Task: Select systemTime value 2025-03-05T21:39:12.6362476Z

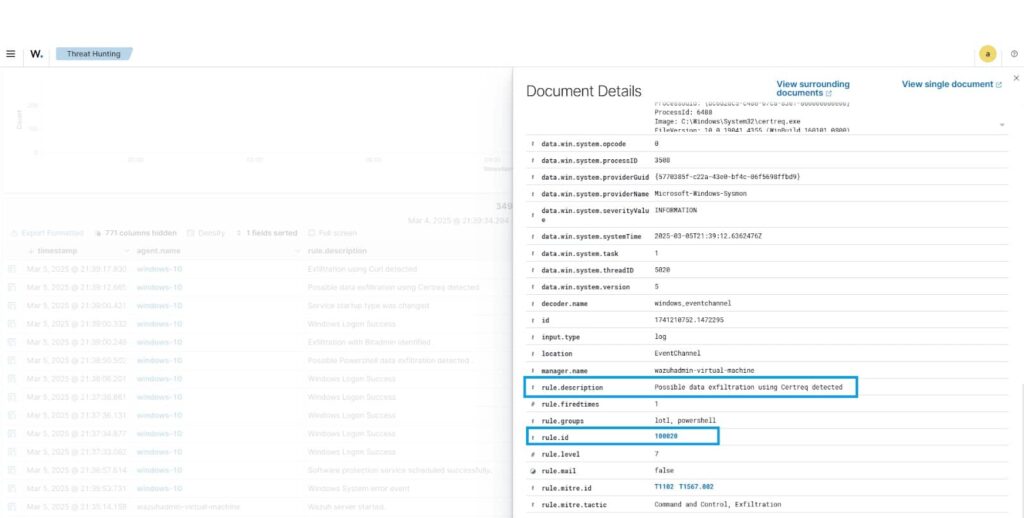Action: (x=708, y=236)
